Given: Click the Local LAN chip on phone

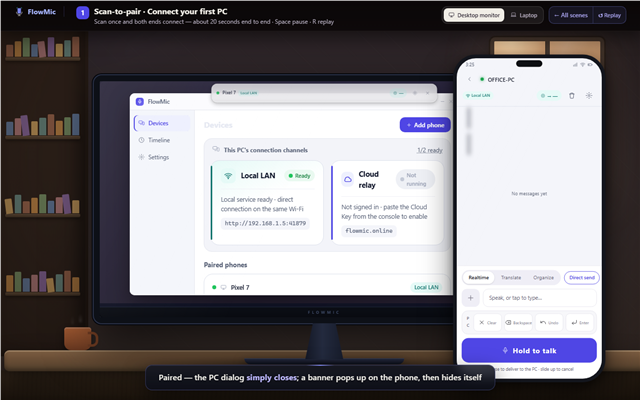Looking at the screenshot, I should (x=478, y=96).
